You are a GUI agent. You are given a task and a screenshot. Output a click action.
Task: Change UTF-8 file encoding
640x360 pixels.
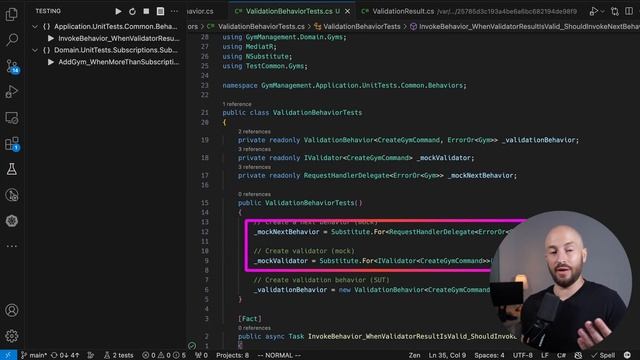(522, 355)
